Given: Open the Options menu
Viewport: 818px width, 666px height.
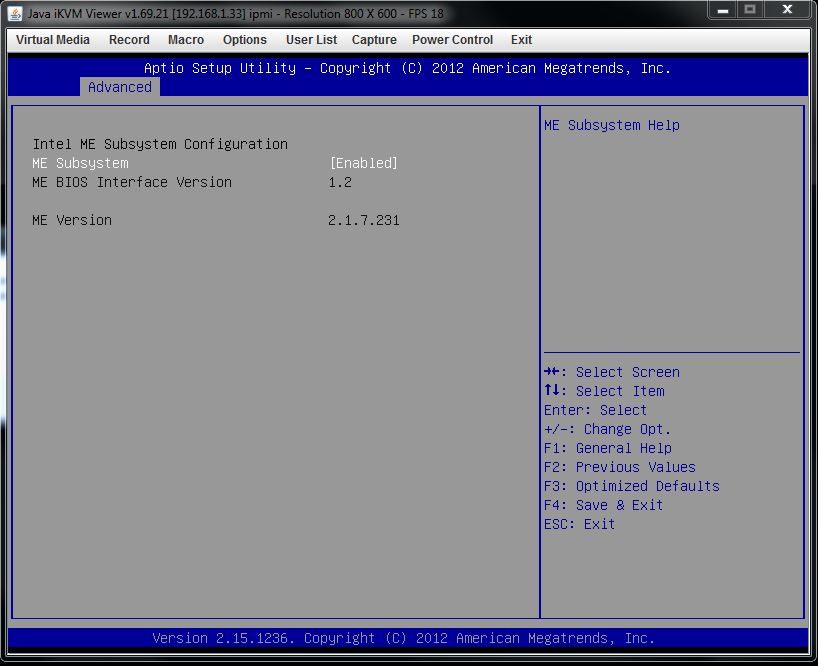Looking at the screenshot, I should (x=245, y=40).
